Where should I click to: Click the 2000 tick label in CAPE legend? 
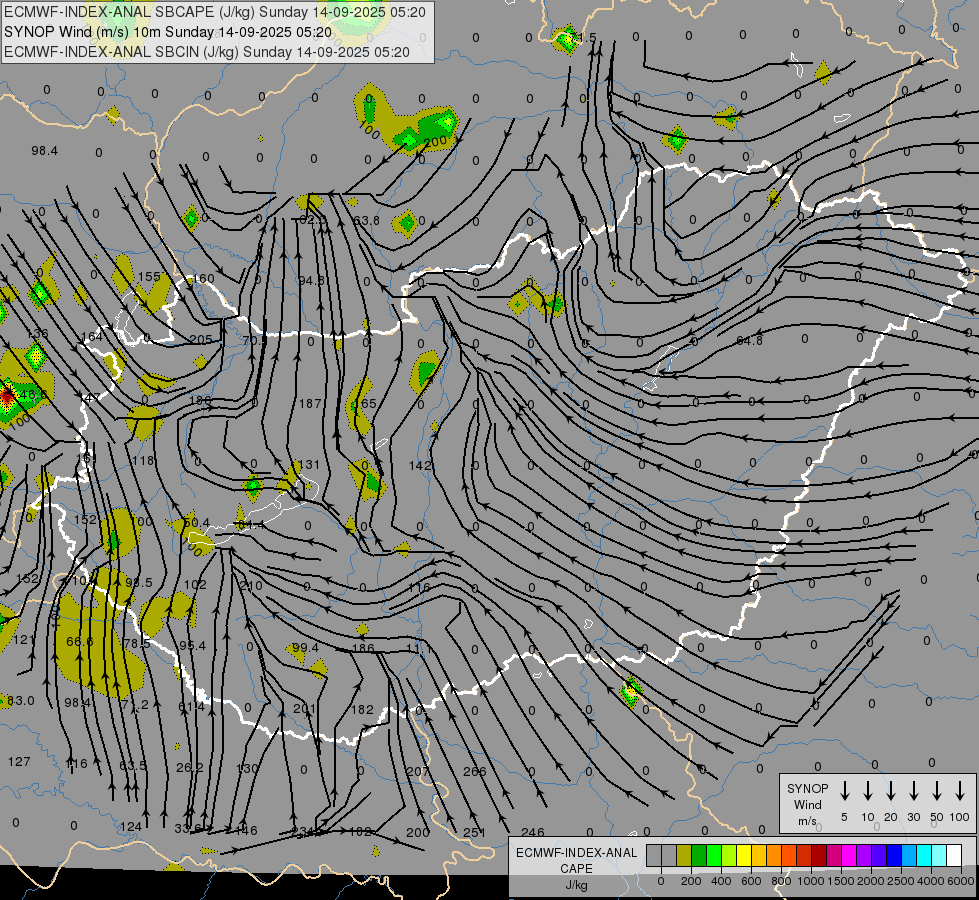pos(870,881)
